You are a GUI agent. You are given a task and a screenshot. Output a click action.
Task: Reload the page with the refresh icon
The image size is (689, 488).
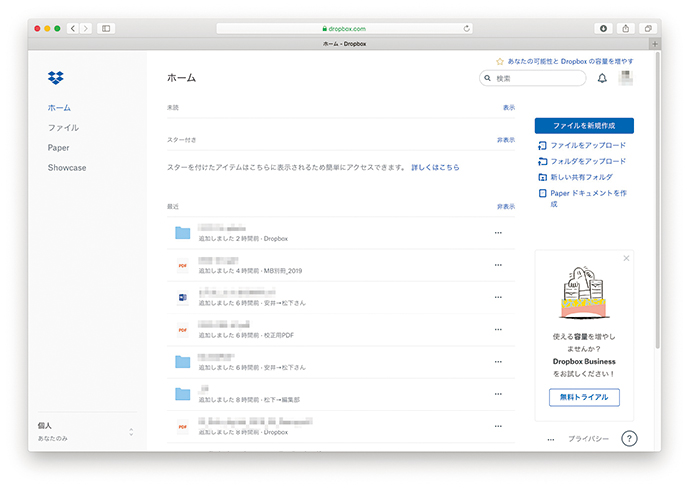point(467,28)
